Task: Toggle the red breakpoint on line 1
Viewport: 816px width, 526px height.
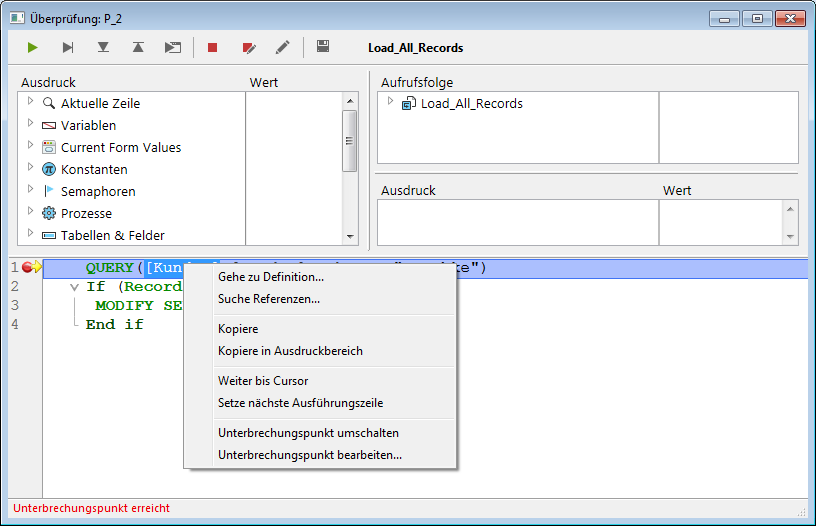Action: pyautogui.click(x=27, y=267)
